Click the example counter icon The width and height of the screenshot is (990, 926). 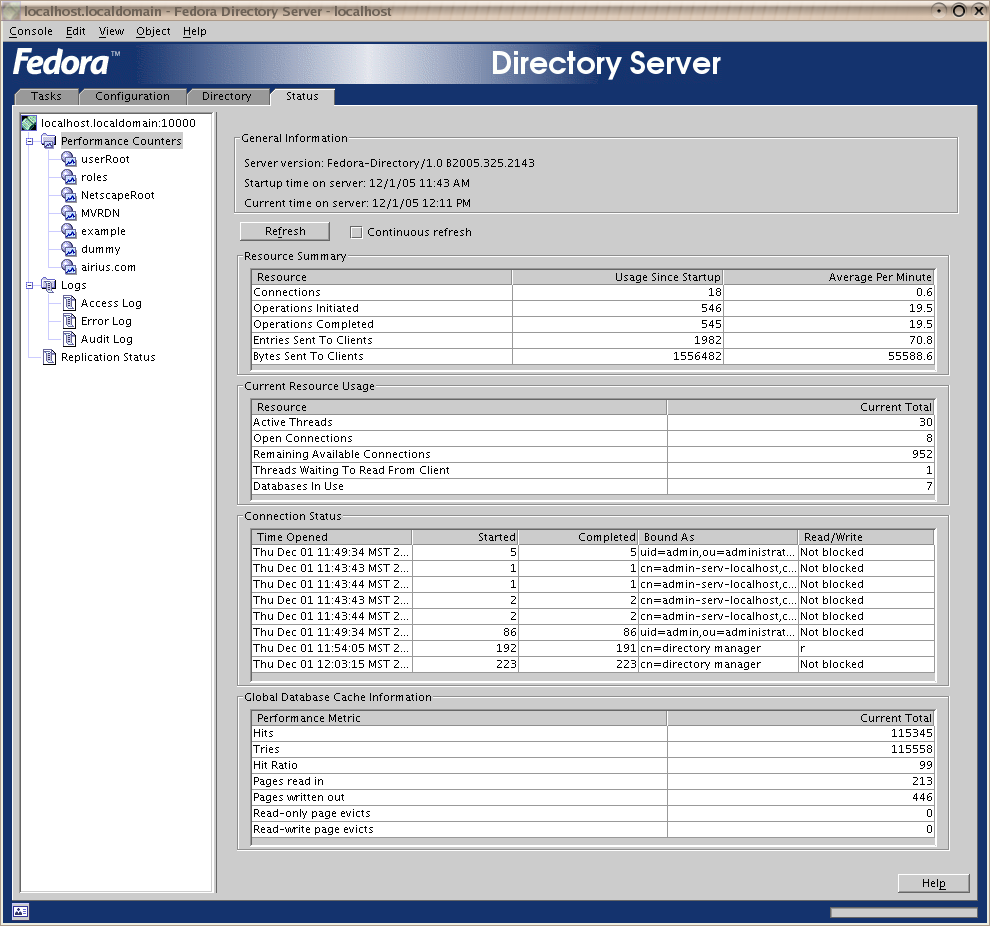coord(69,231)
